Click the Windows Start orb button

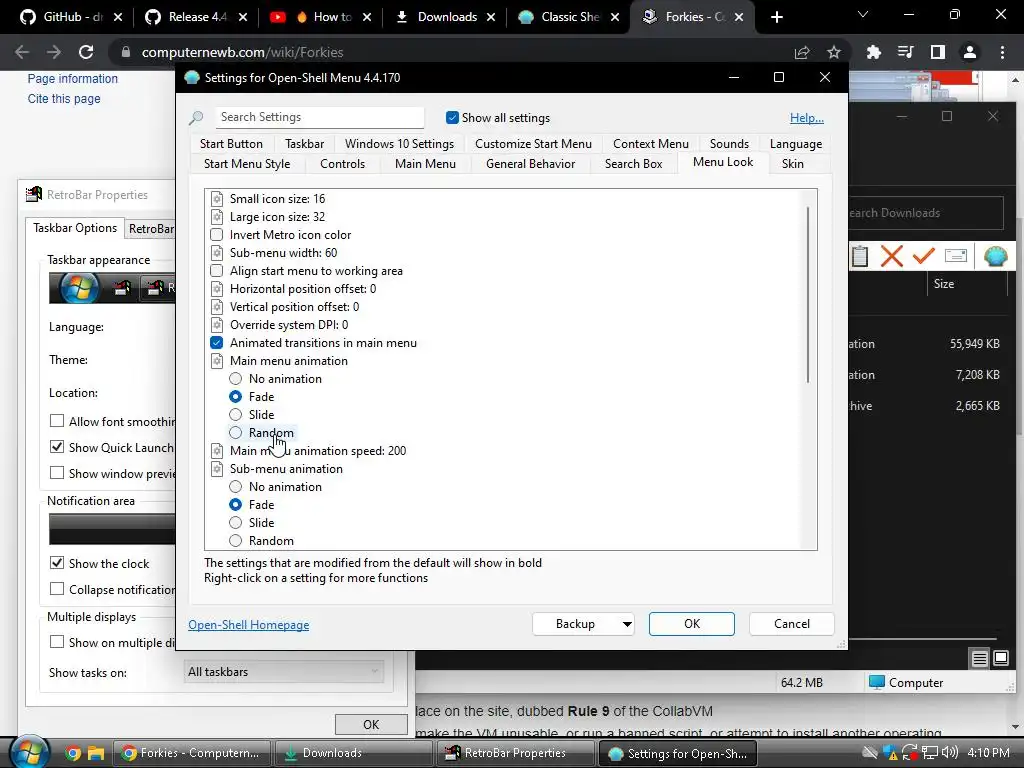coord(29,752)
